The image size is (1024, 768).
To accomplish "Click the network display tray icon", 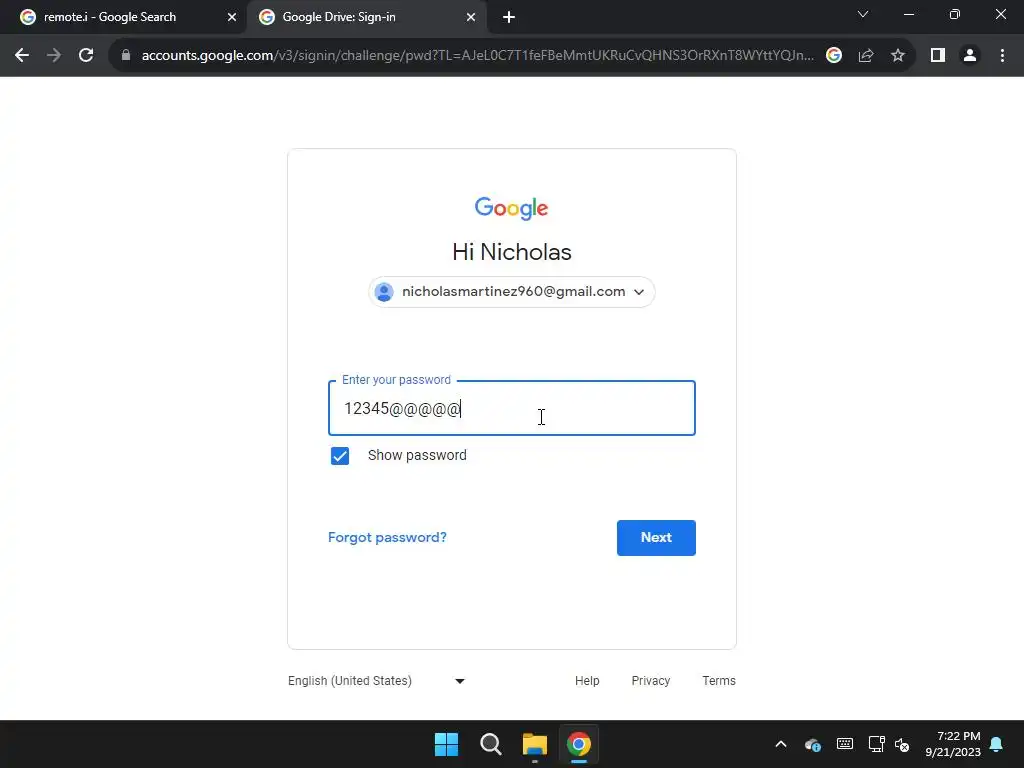I will (x=876, y=744).
